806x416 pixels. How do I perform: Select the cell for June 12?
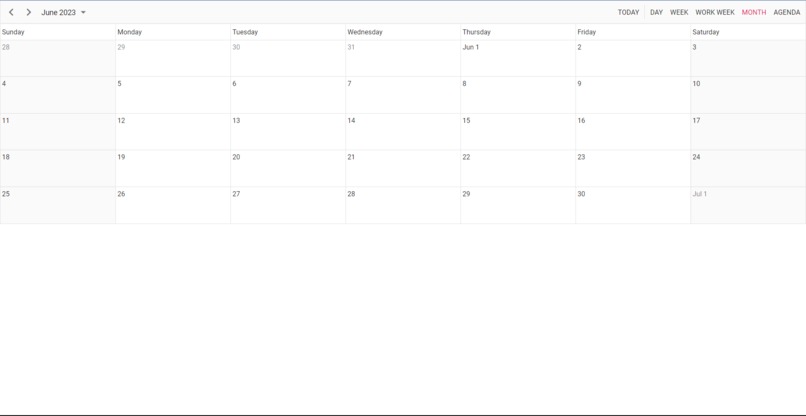(173, 132)
